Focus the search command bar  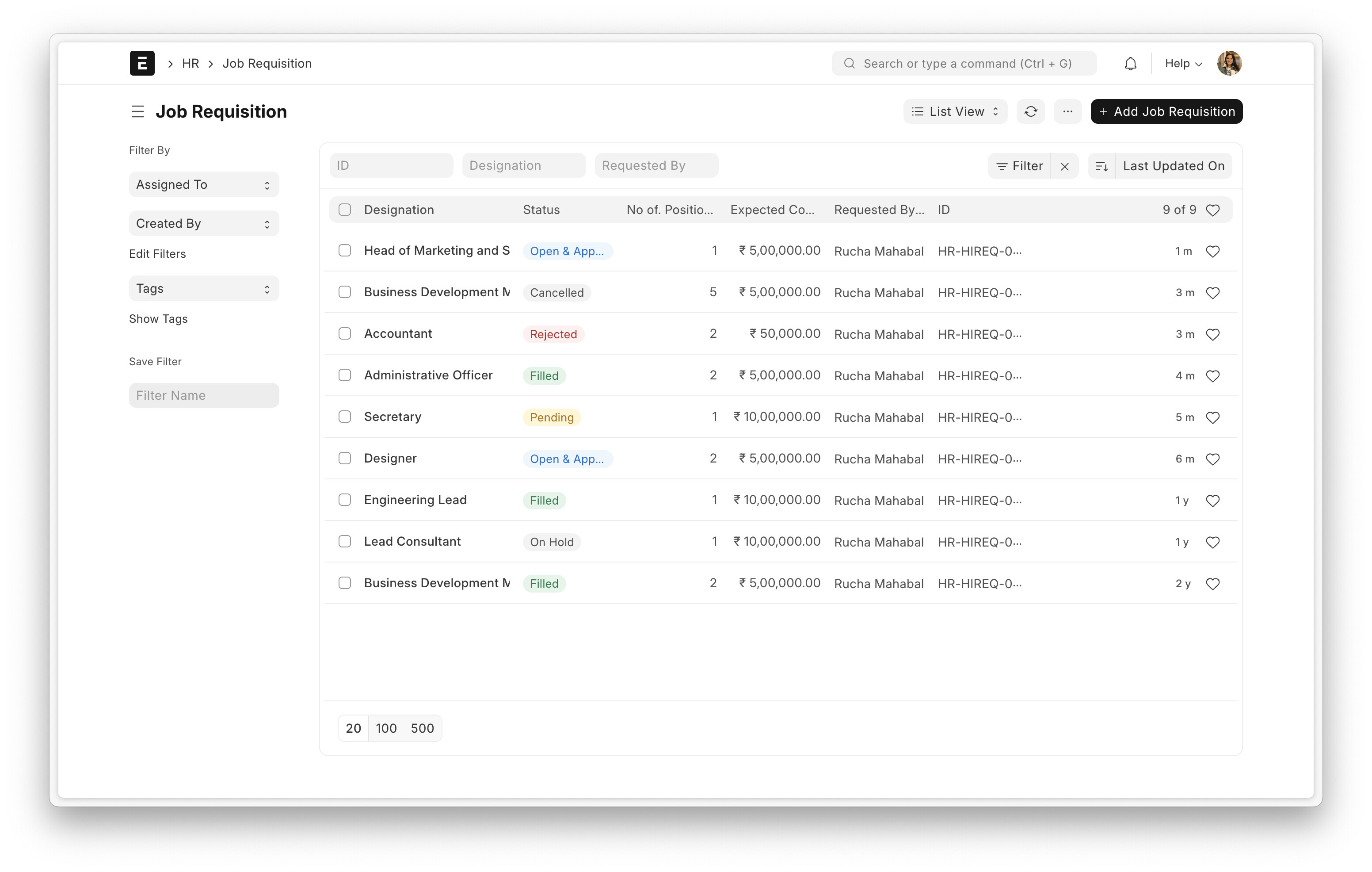pos(964,63)
